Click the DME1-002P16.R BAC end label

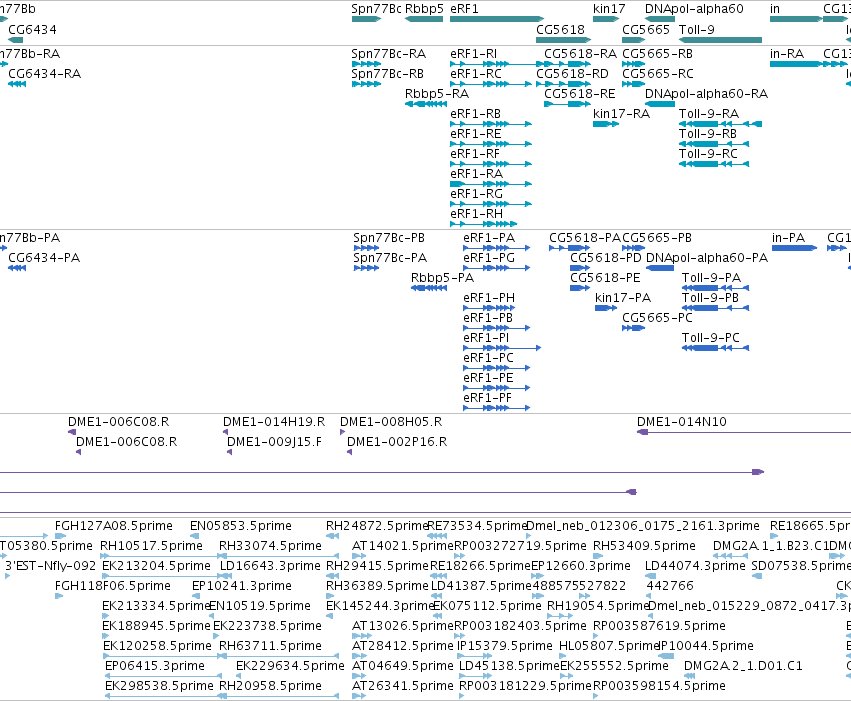tap(397, 442)
